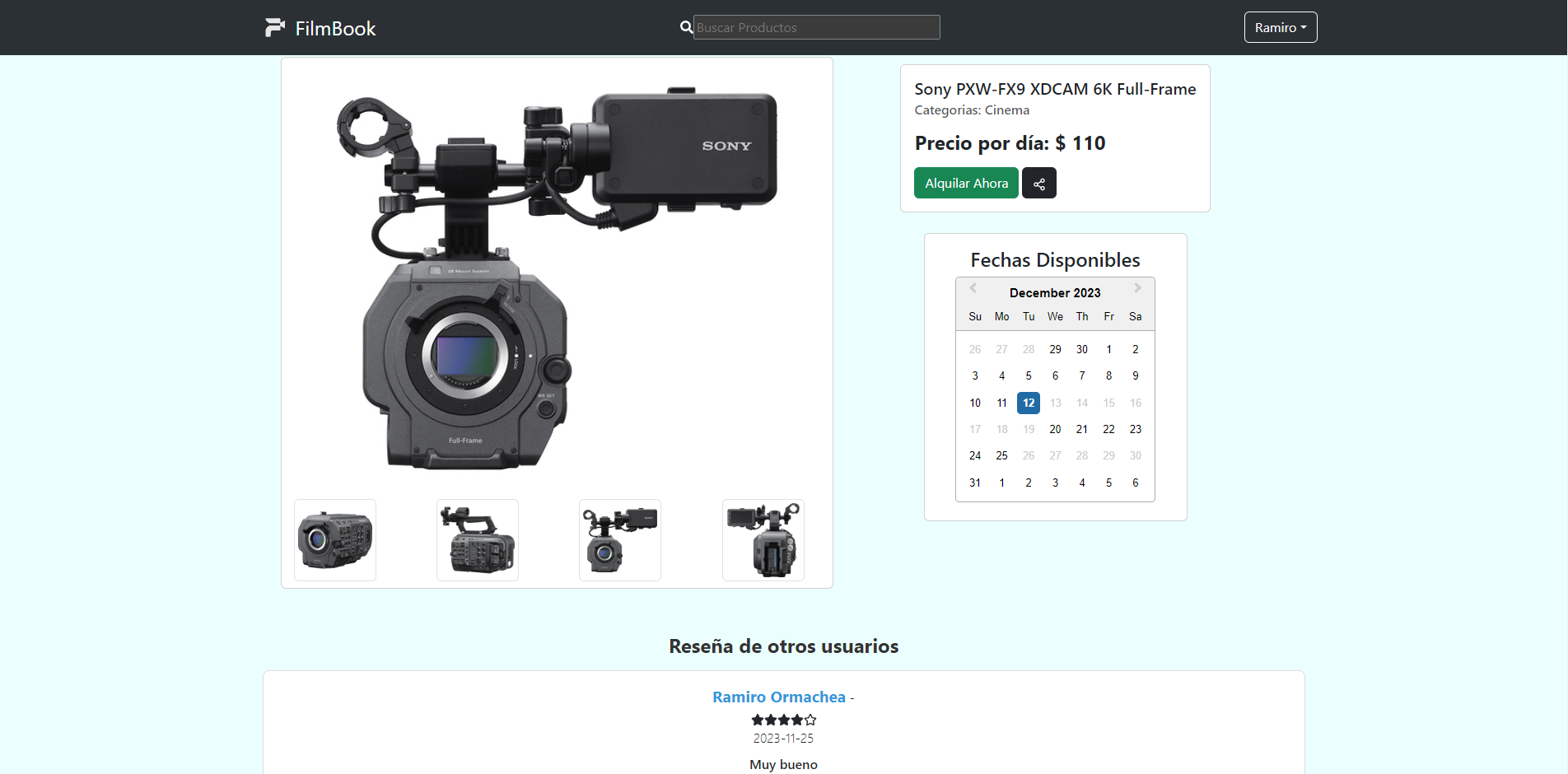Select December 12 in the calendar
The height and width of the screenshot is (774, 1568).
click(x=1029, y=403)
